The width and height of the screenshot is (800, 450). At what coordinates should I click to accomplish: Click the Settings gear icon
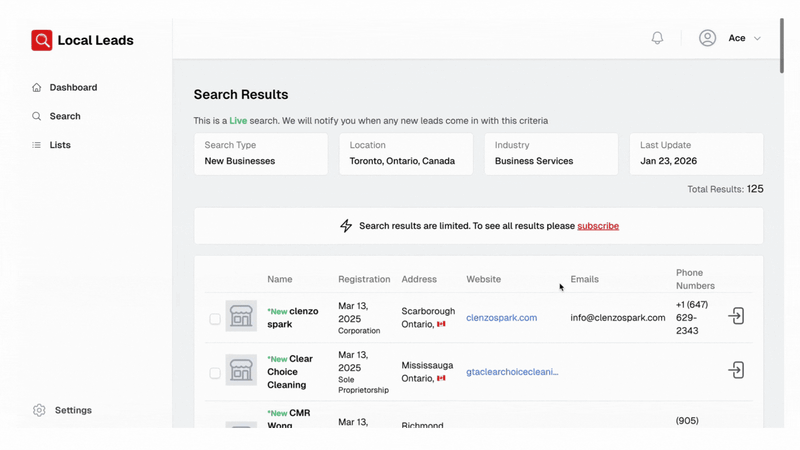[x=39, y=410]
